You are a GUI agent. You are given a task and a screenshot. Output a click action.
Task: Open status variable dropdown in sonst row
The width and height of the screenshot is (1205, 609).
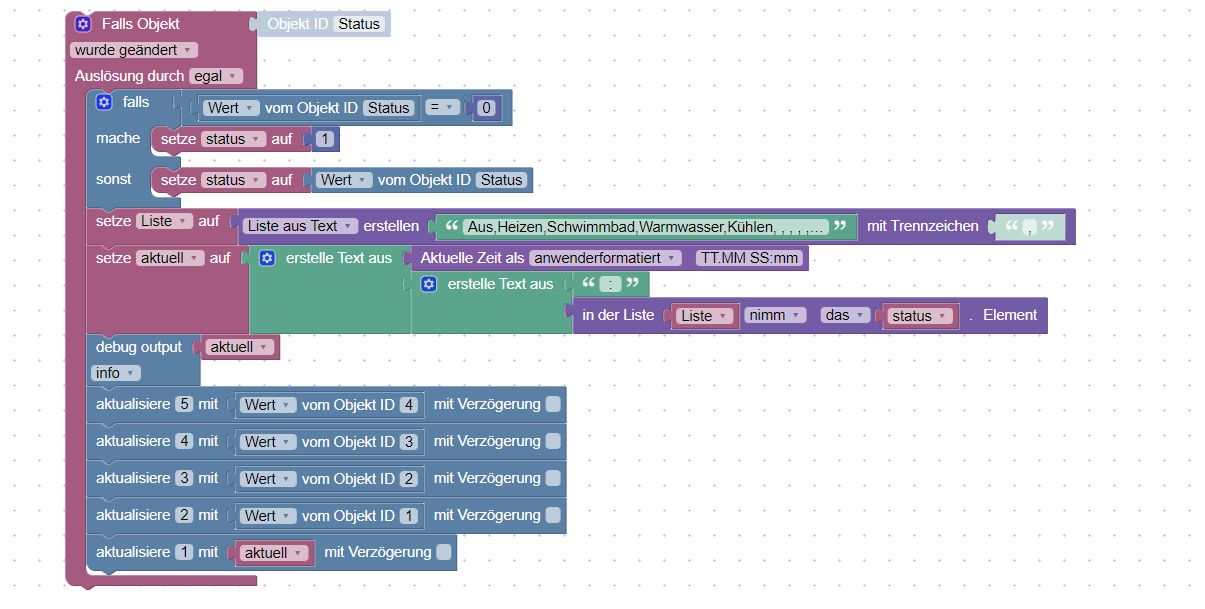click(233, 180)
